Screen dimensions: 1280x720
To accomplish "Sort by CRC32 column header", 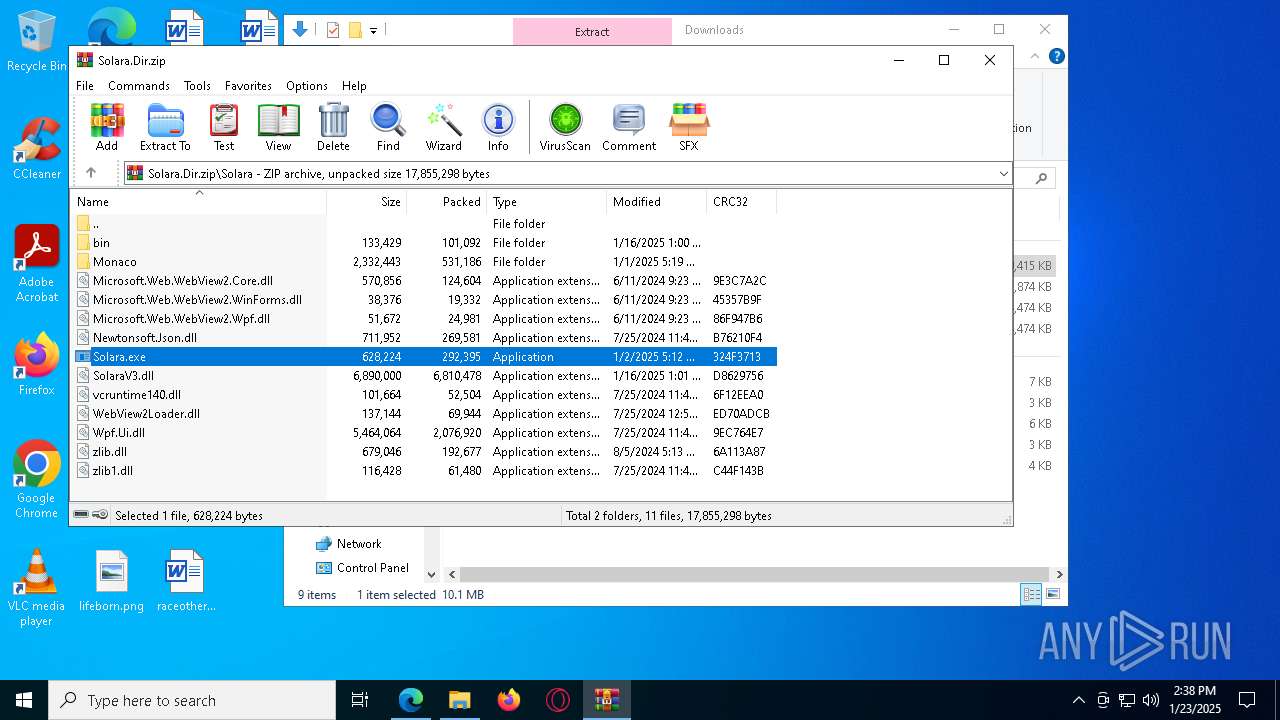I will [x=742, y=202].
